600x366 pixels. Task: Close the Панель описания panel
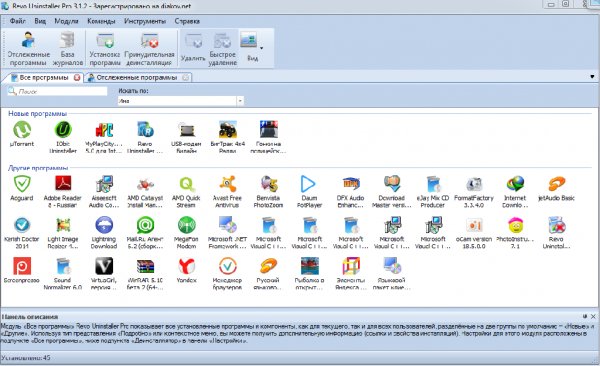pyautogui.click(x=593, y=317)
